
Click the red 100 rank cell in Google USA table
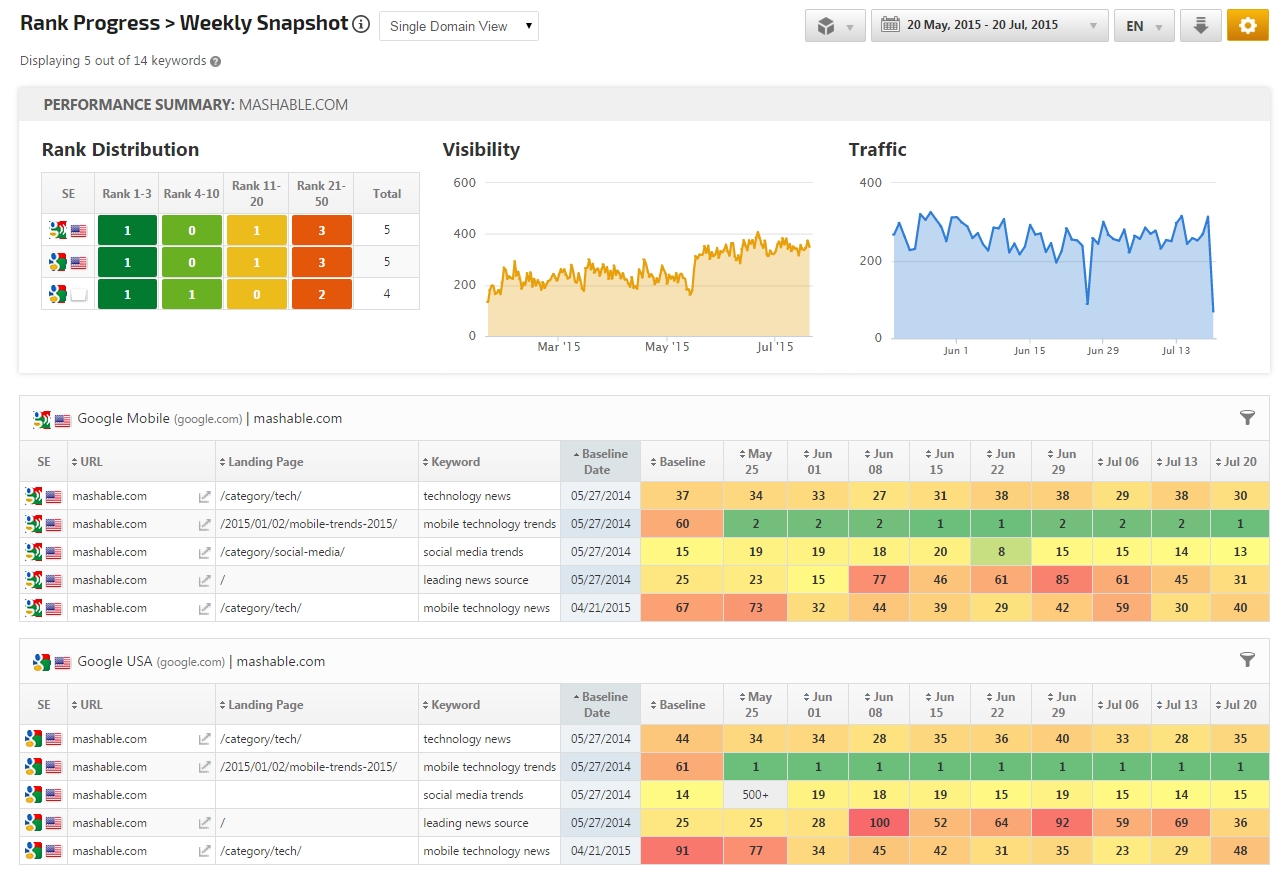pyautogui.click(x=879, y=823)
